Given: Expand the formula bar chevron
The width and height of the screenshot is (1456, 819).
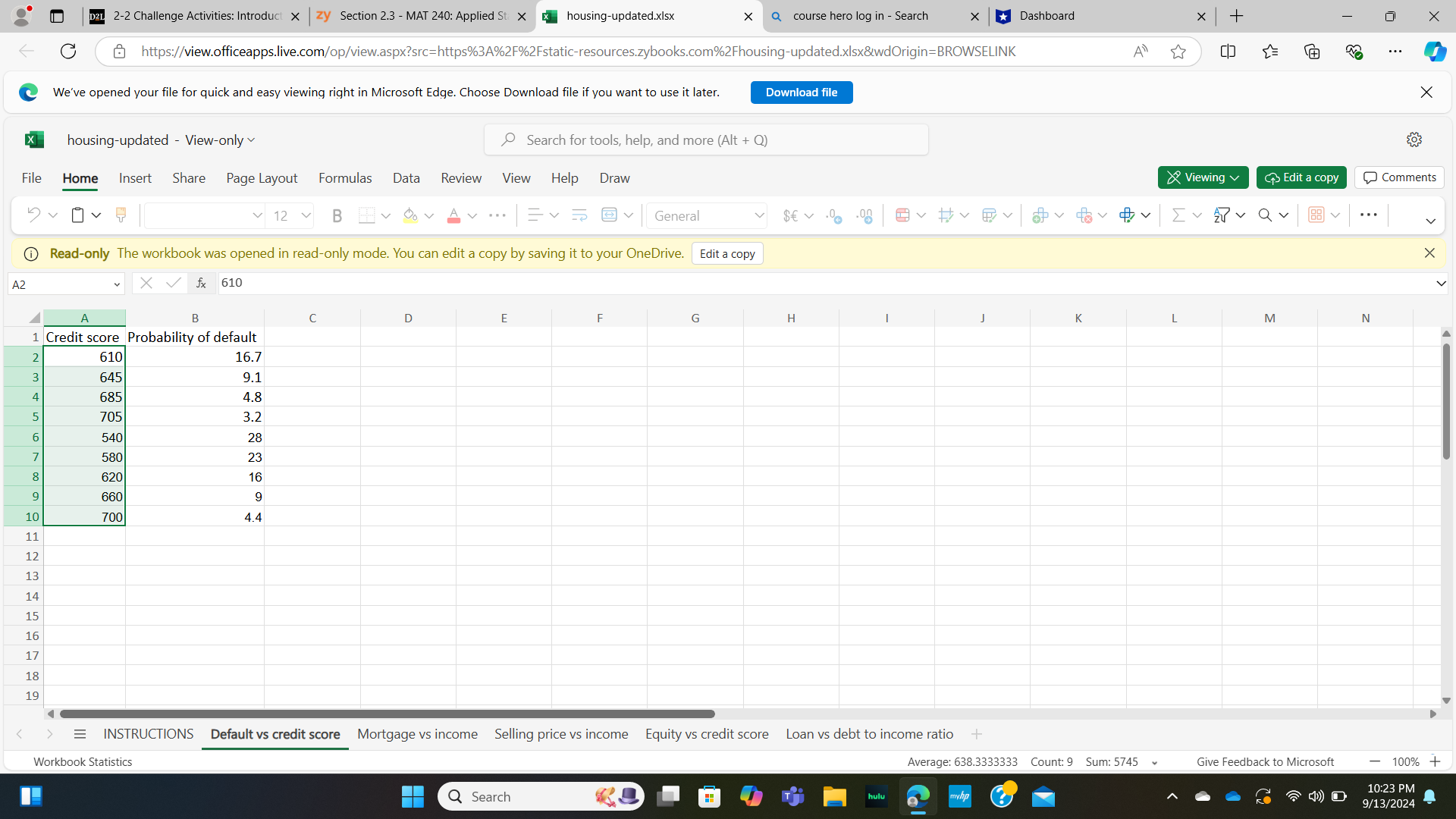Looking at the screenshot, I should 1440,283.
